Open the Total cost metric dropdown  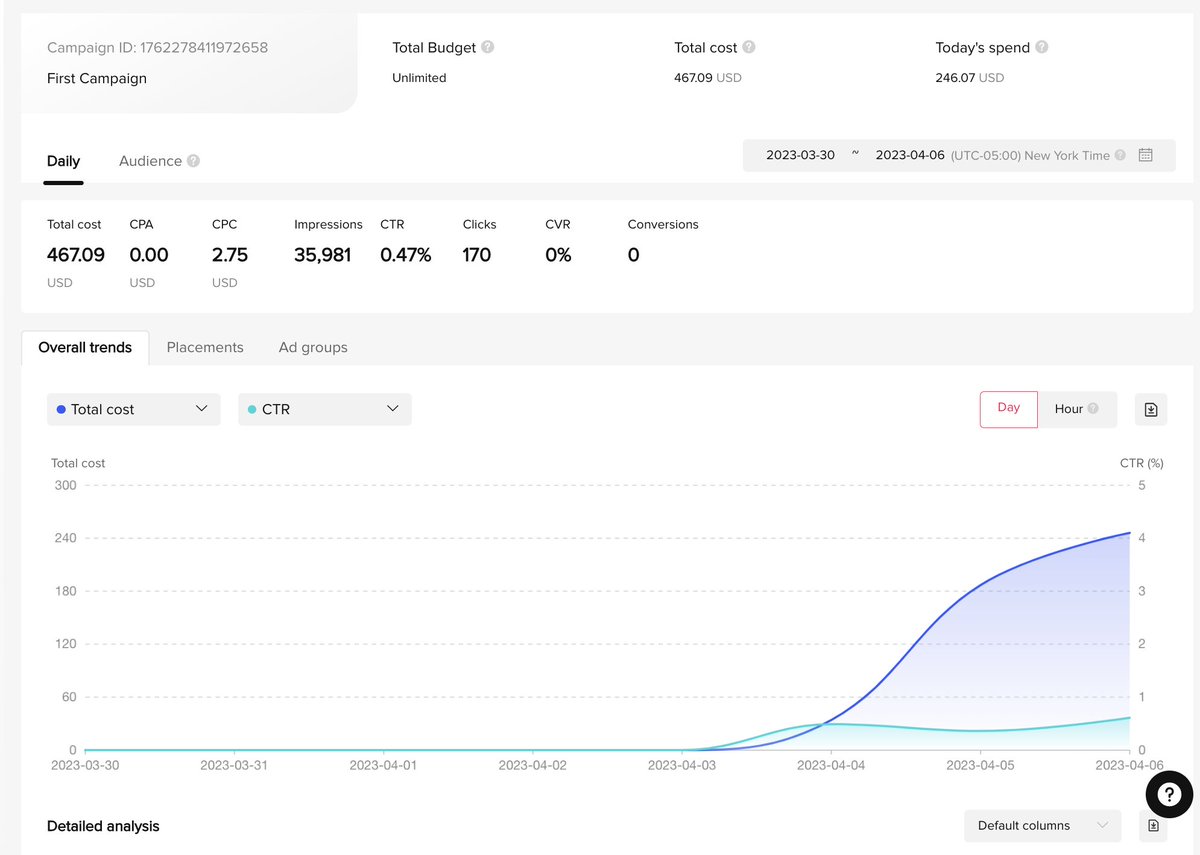click(133, 409)
